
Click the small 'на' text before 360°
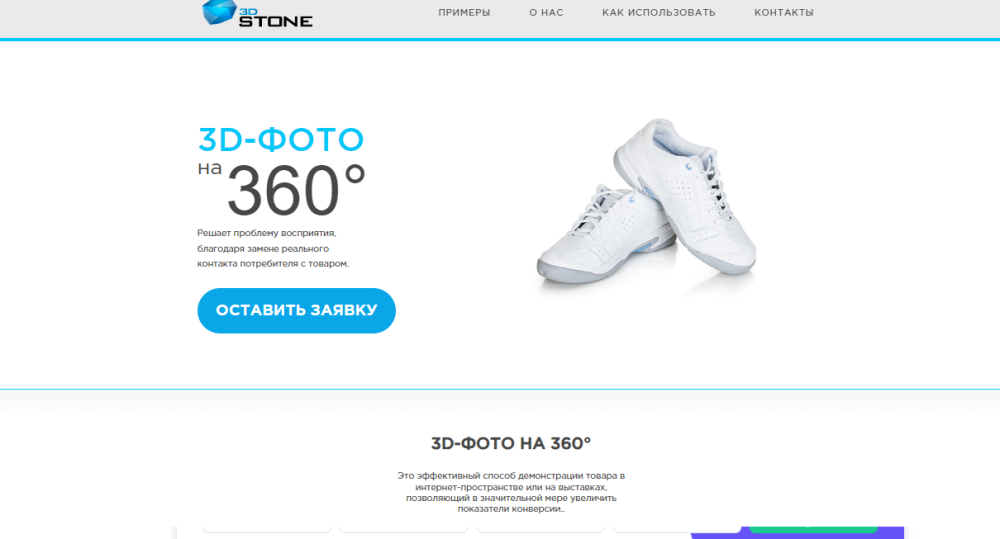(209, 169)
